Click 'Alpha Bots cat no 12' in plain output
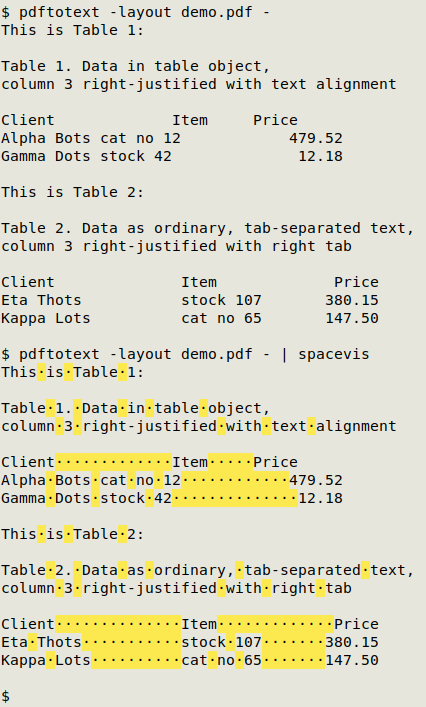Viewport: 426px width, 707px height. (x=91, y=138)
